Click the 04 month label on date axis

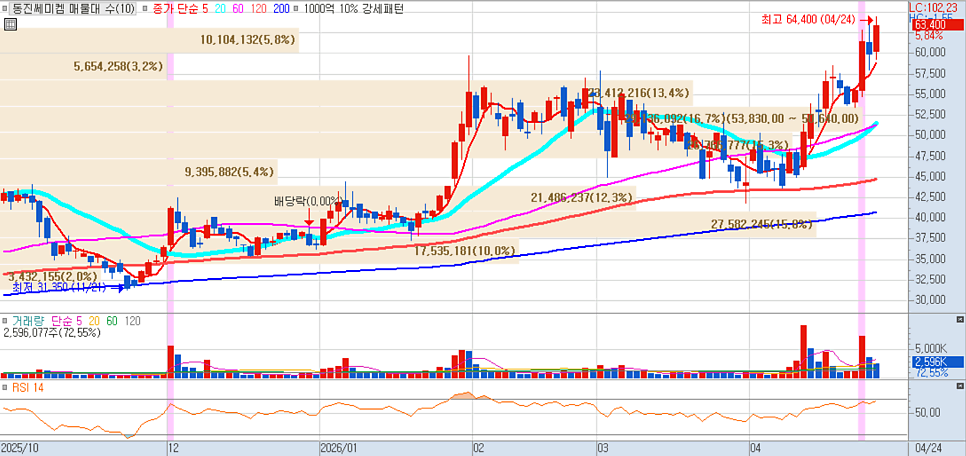click(x=757, y=448)
